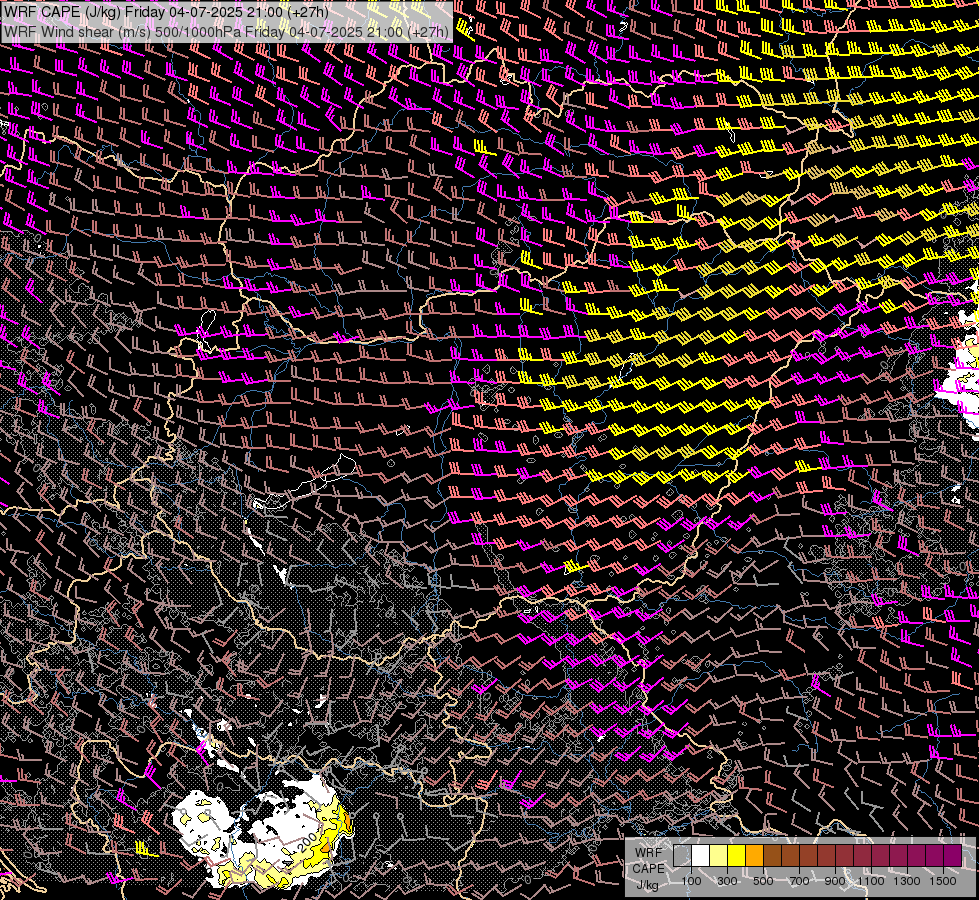Viewport: 979px width, 900px height.
Task: Click the legend value 1300
Action: 907,881
